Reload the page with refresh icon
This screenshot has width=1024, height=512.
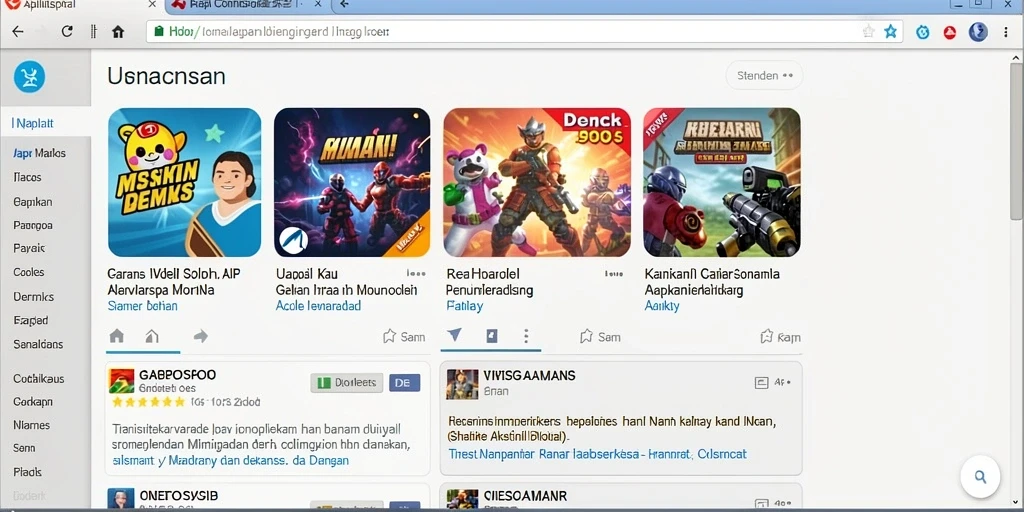coord(67,31)
